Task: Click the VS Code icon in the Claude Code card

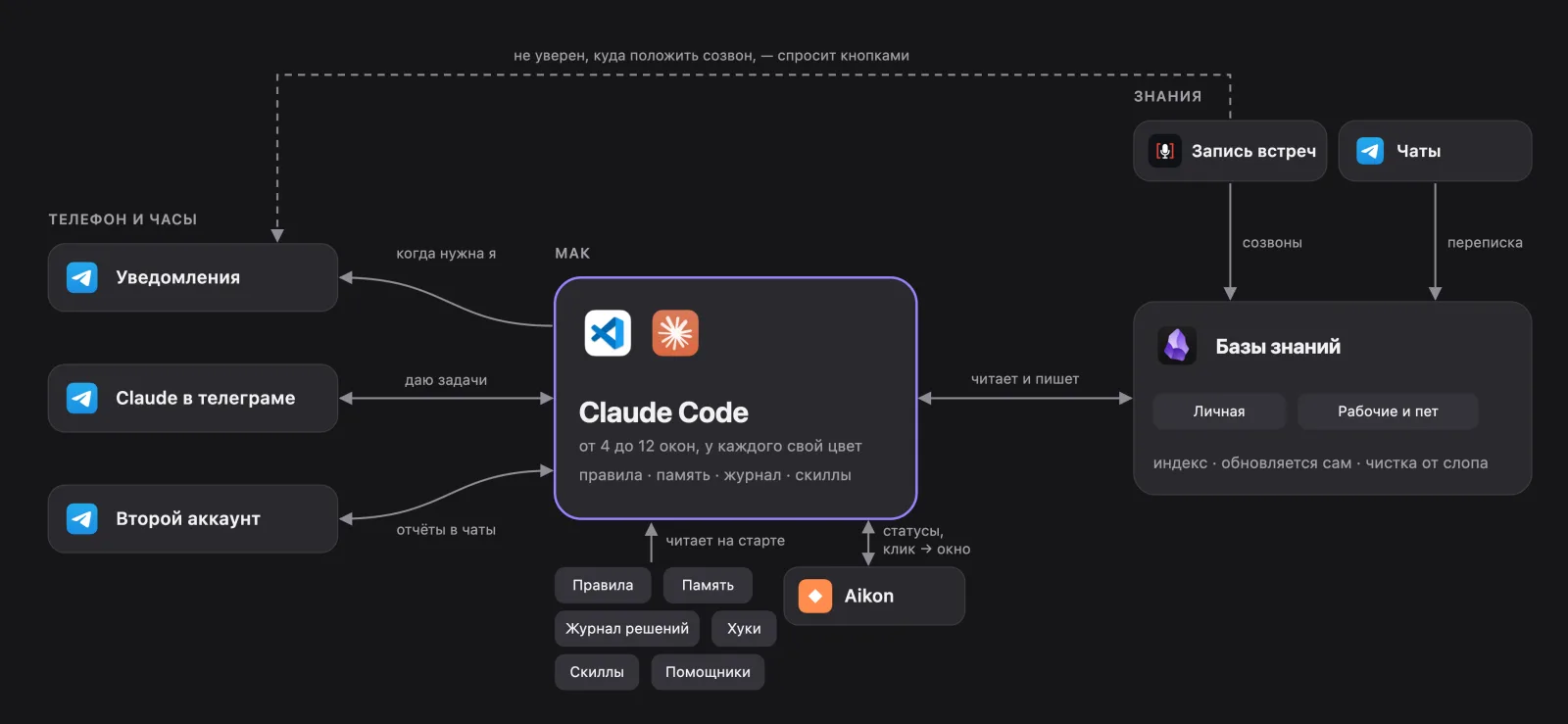Action: 608,333
